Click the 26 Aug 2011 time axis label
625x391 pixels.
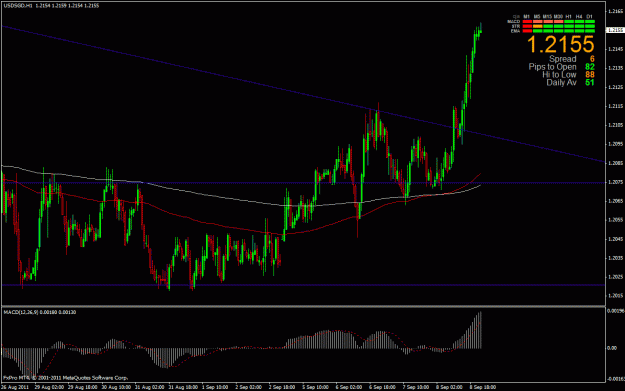coord(15,387)
